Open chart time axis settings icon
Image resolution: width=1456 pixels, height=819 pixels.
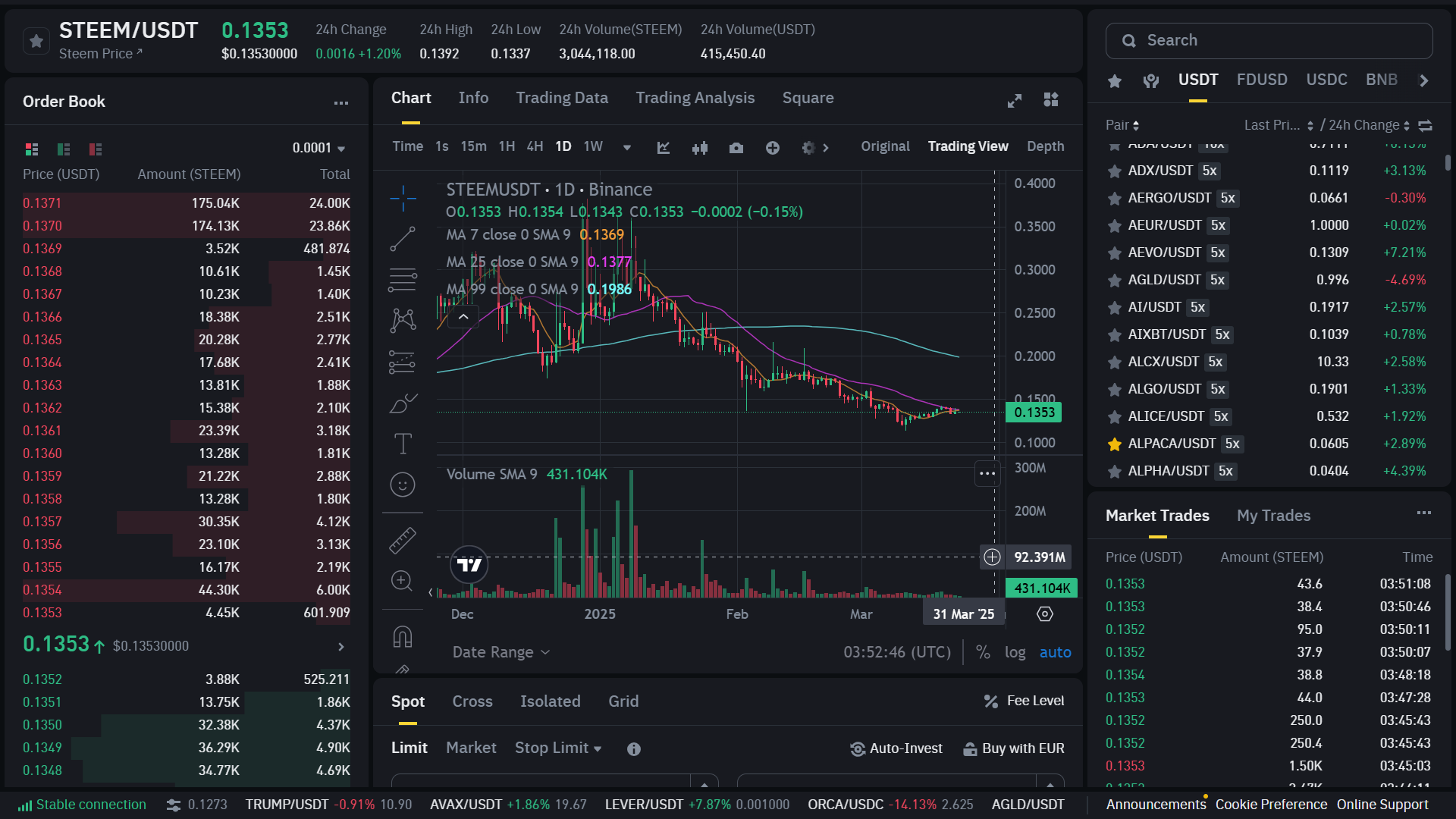pyautogui.click(x=1045, y=614)
